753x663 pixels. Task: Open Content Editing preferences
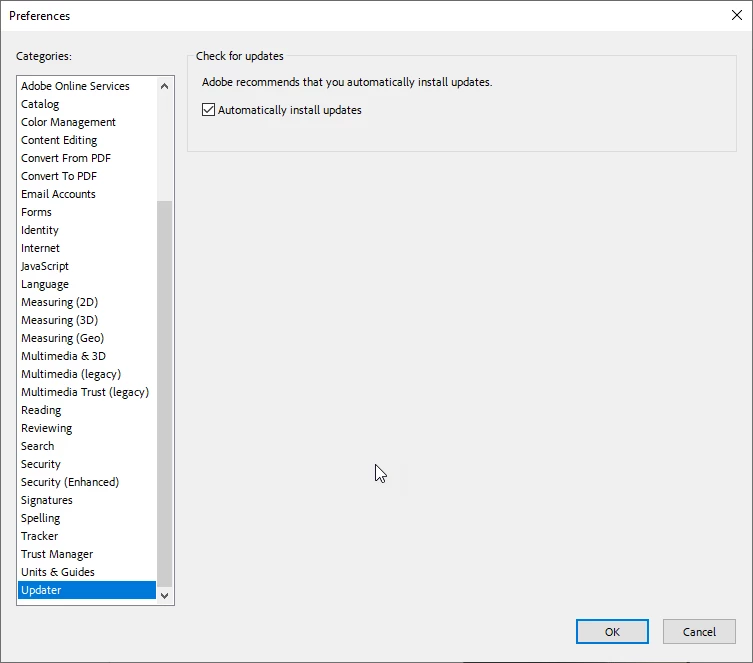point(87,140)
